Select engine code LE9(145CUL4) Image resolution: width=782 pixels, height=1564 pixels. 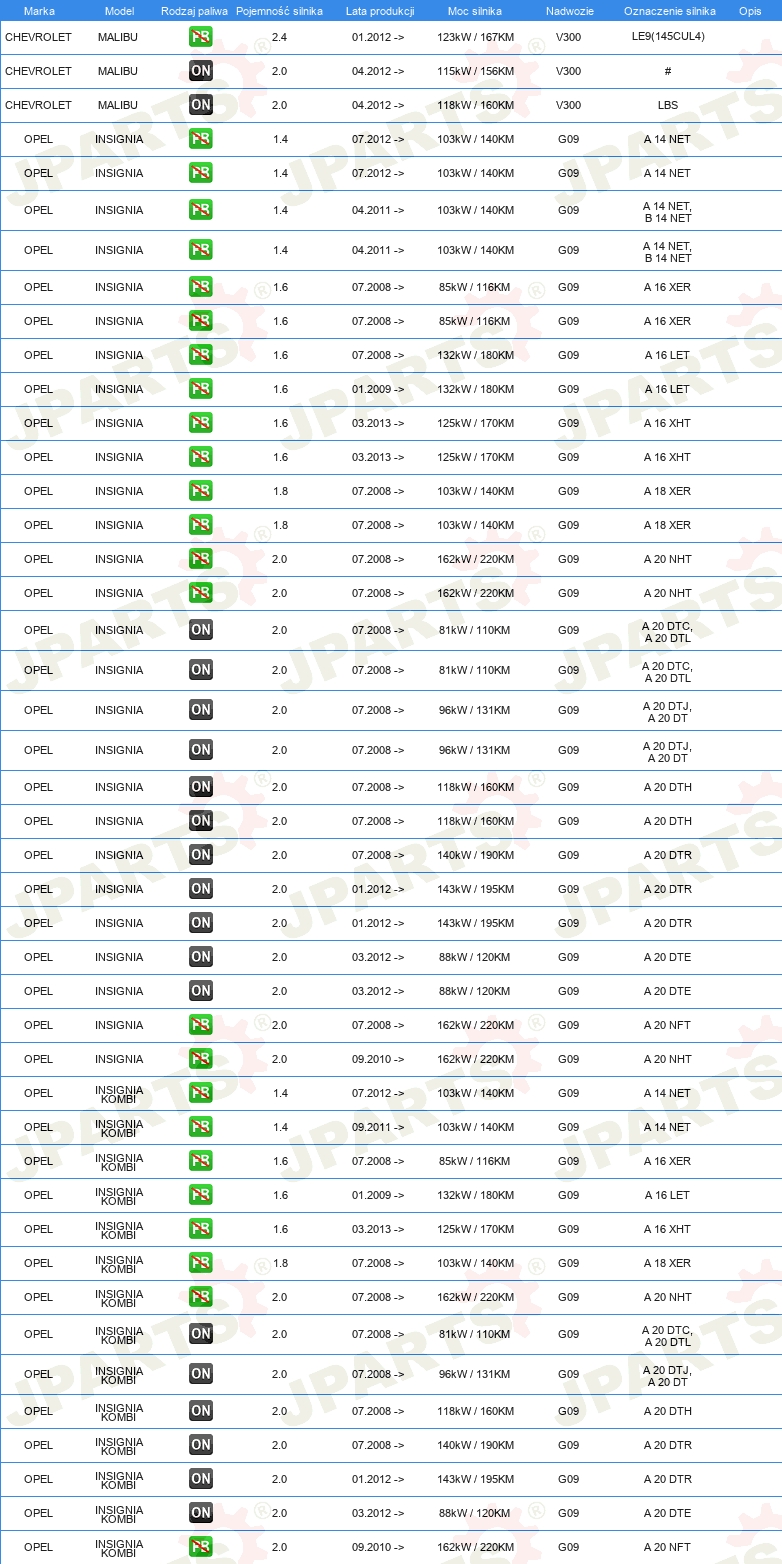point(669,37)
